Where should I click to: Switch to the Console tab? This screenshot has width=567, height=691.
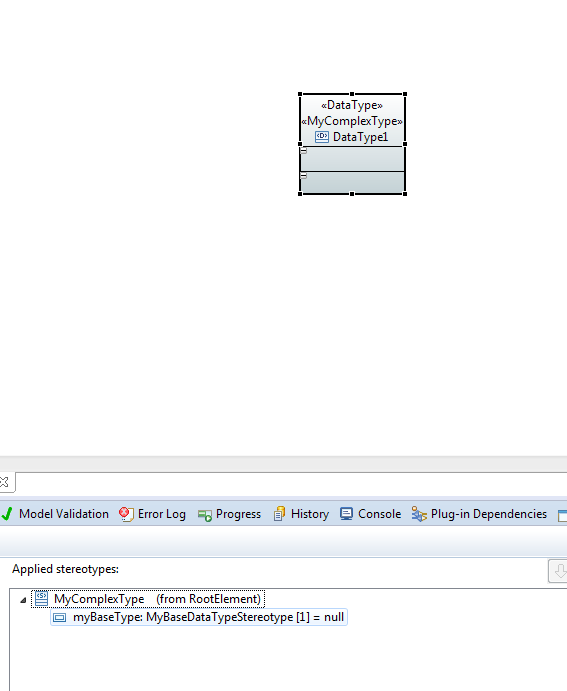pyautogui.click(x=370, y=514)
